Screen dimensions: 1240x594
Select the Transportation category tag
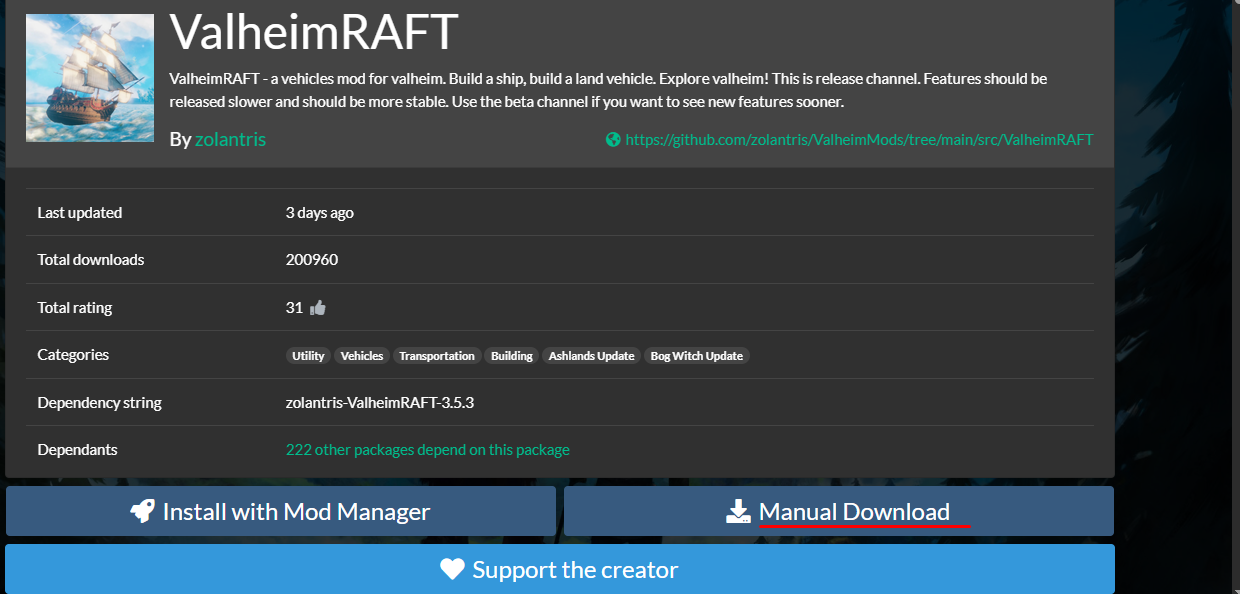click(437, 356)
